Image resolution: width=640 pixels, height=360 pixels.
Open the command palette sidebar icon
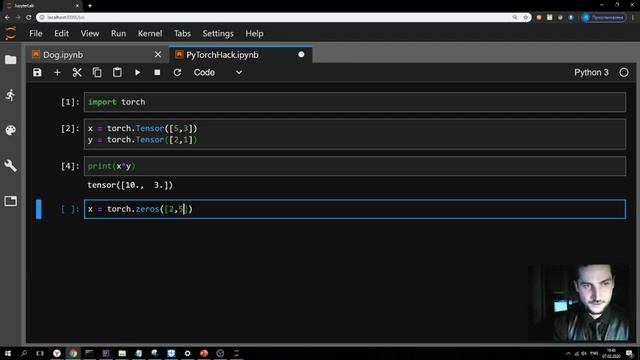[11, 130]
